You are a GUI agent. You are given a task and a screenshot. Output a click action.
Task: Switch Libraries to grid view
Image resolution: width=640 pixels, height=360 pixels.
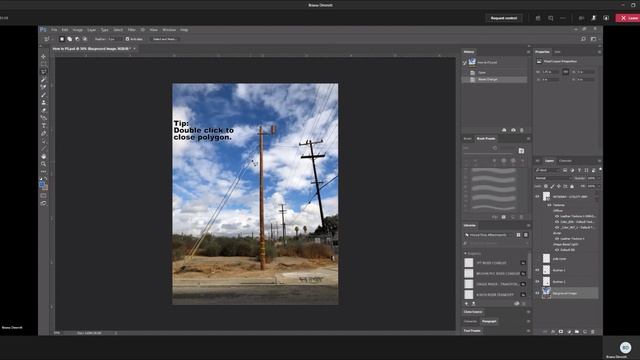coord(518,235)
